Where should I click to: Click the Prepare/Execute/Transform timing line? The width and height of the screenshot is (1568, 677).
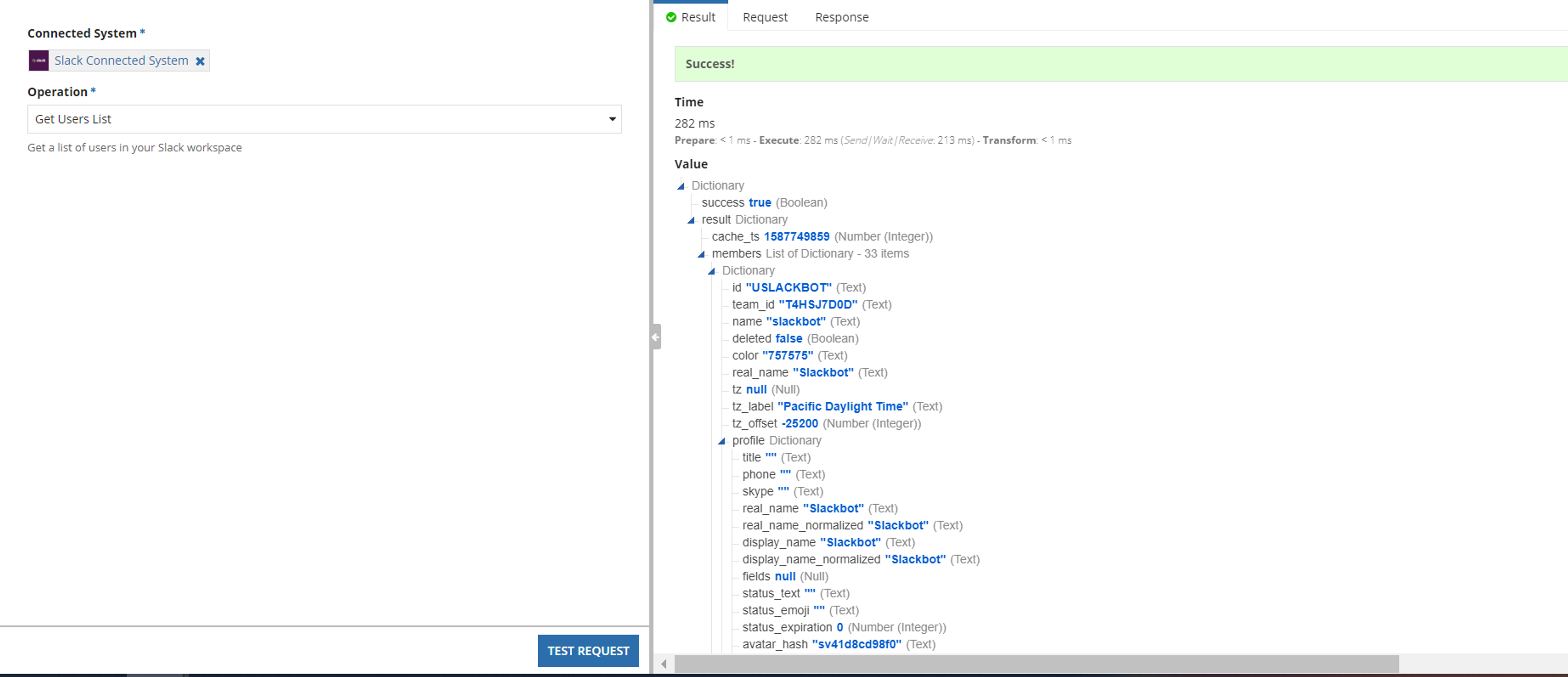point(873,140)
